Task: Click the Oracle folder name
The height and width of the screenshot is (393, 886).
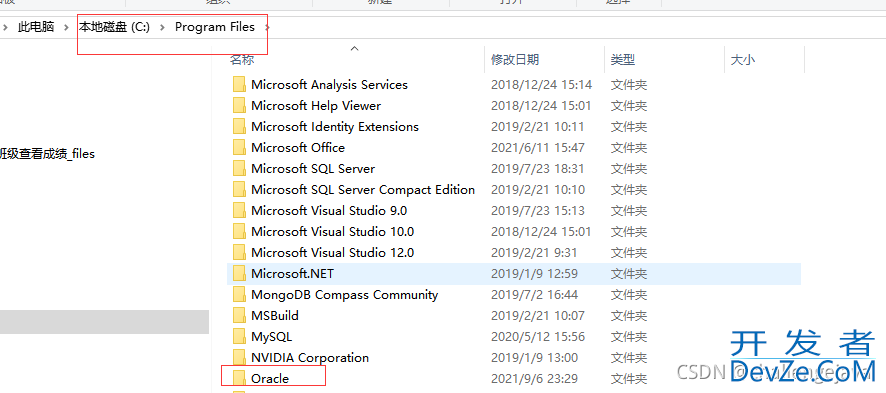Action: click(x=270, y=378)
